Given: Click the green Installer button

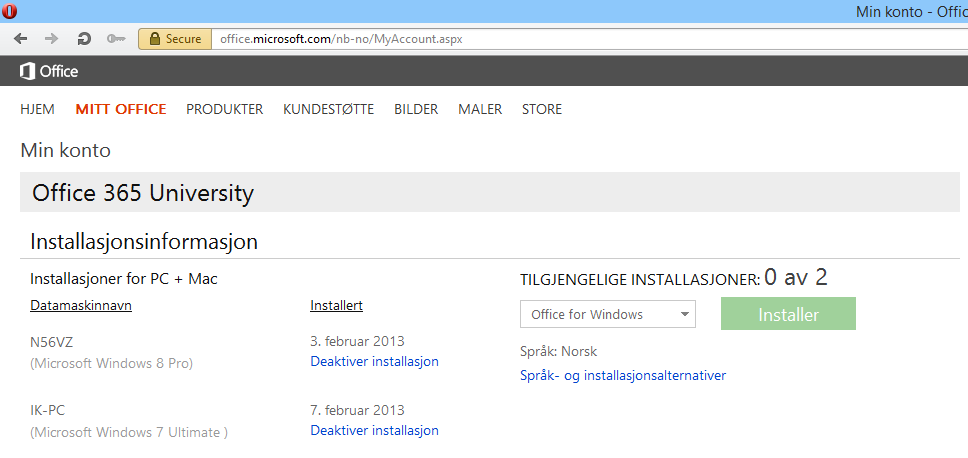Looking at the screenshot, I should 788,314.
